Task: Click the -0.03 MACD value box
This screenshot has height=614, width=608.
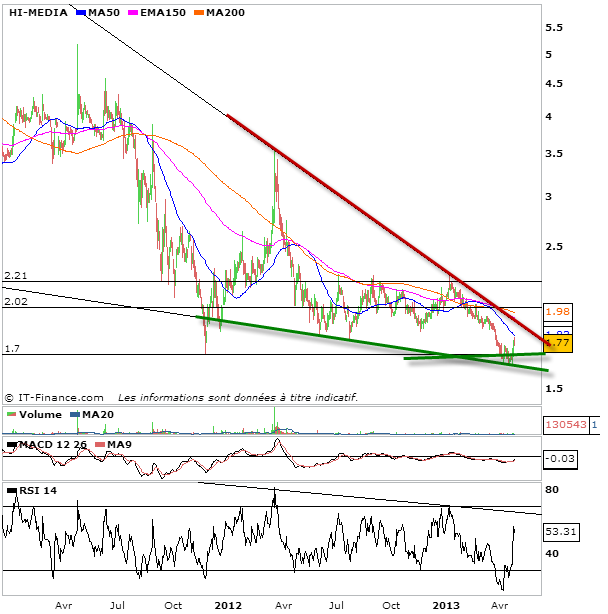Action: pos(559,459)
